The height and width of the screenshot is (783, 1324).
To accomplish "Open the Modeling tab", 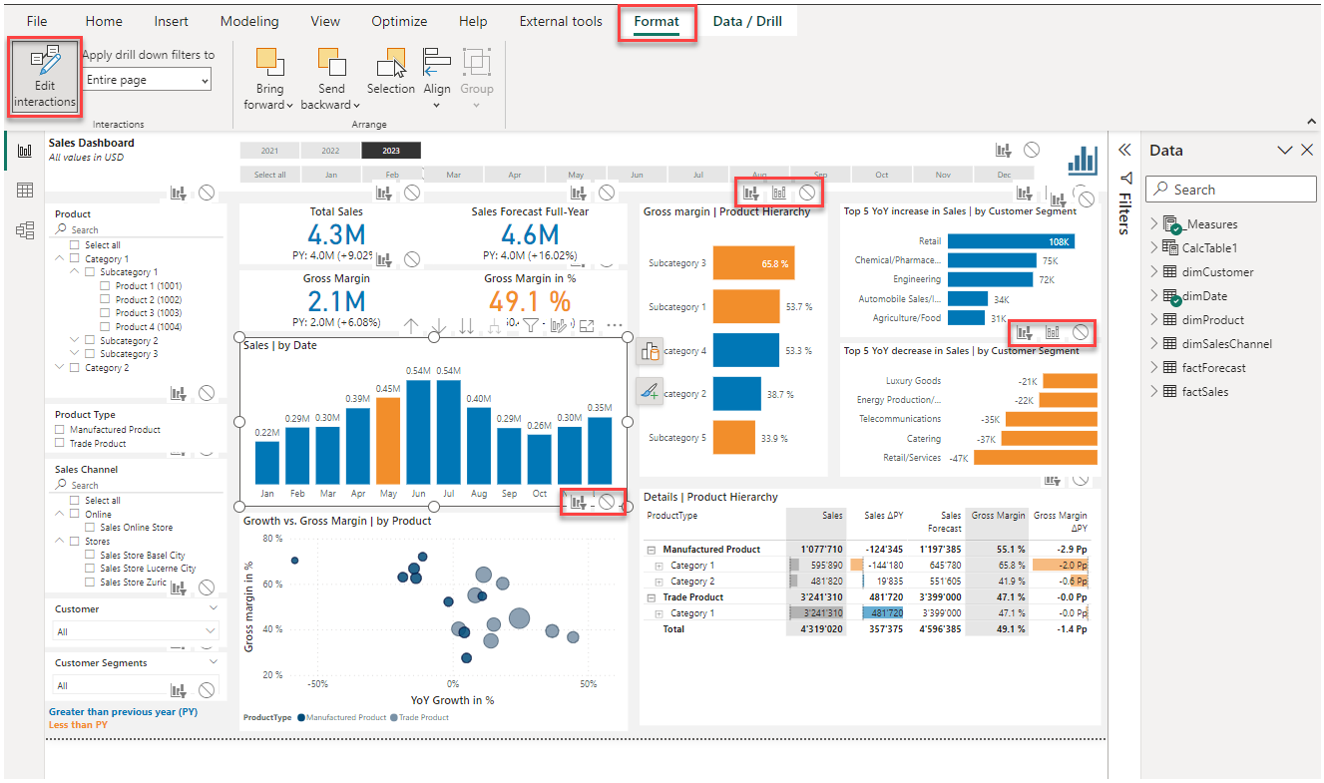I will (x=250, y=21).
